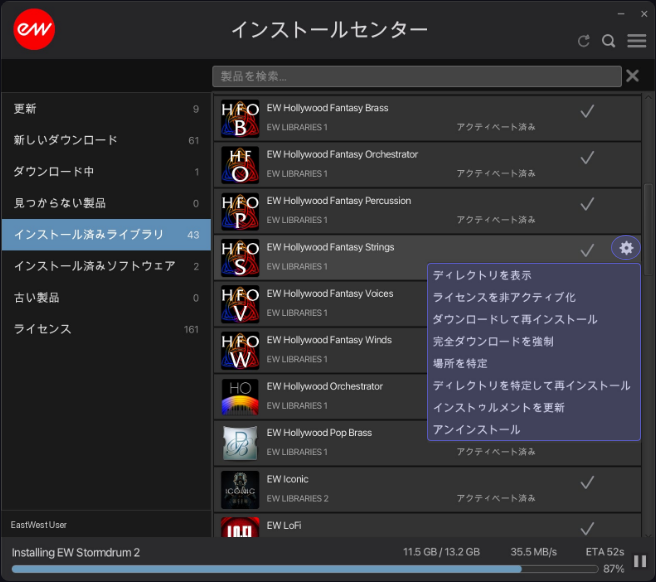Screen dimensions: 656x582
Task: Select 場所を特定 menu entry
Action: [533, 363]
